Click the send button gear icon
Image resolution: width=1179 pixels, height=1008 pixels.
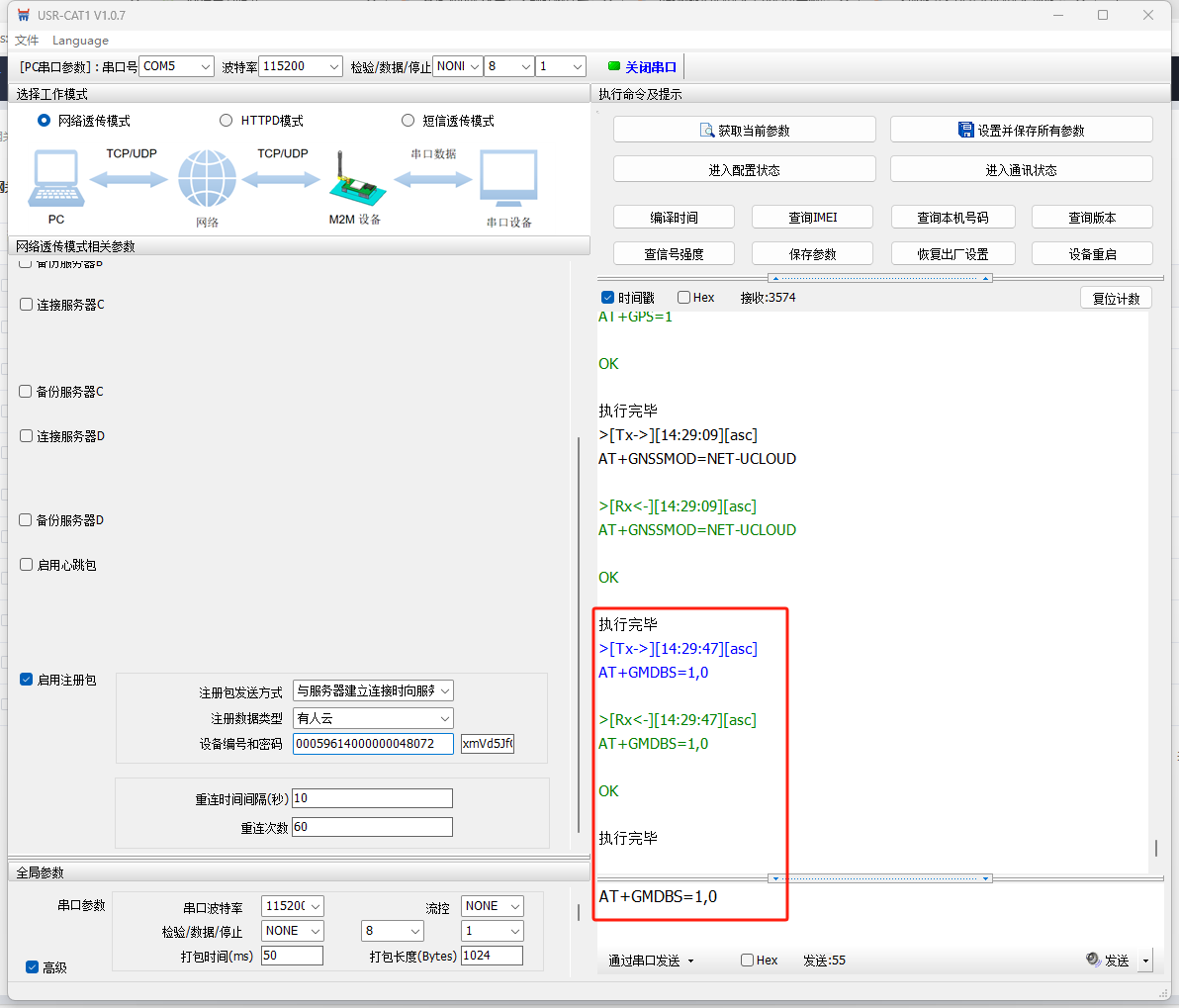pyautogui.click(x=1093, y=960)
